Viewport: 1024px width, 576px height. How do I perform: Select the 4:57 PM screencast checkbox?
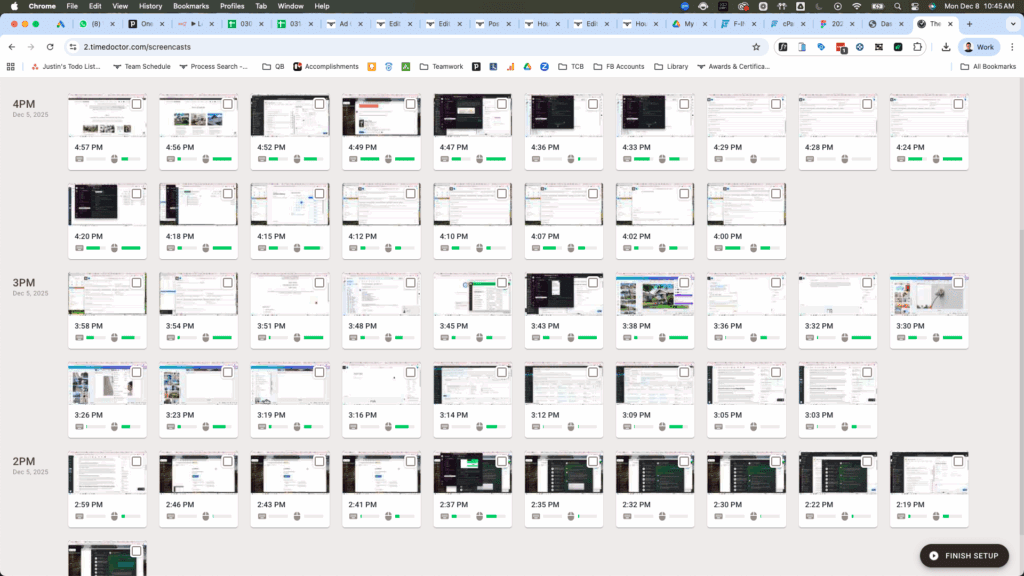[136, 104]
